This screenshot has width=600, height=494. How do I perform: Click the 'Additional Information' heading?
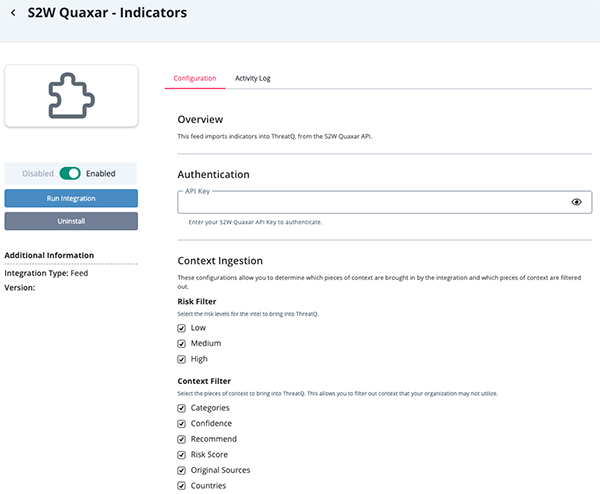coord(49,255)
